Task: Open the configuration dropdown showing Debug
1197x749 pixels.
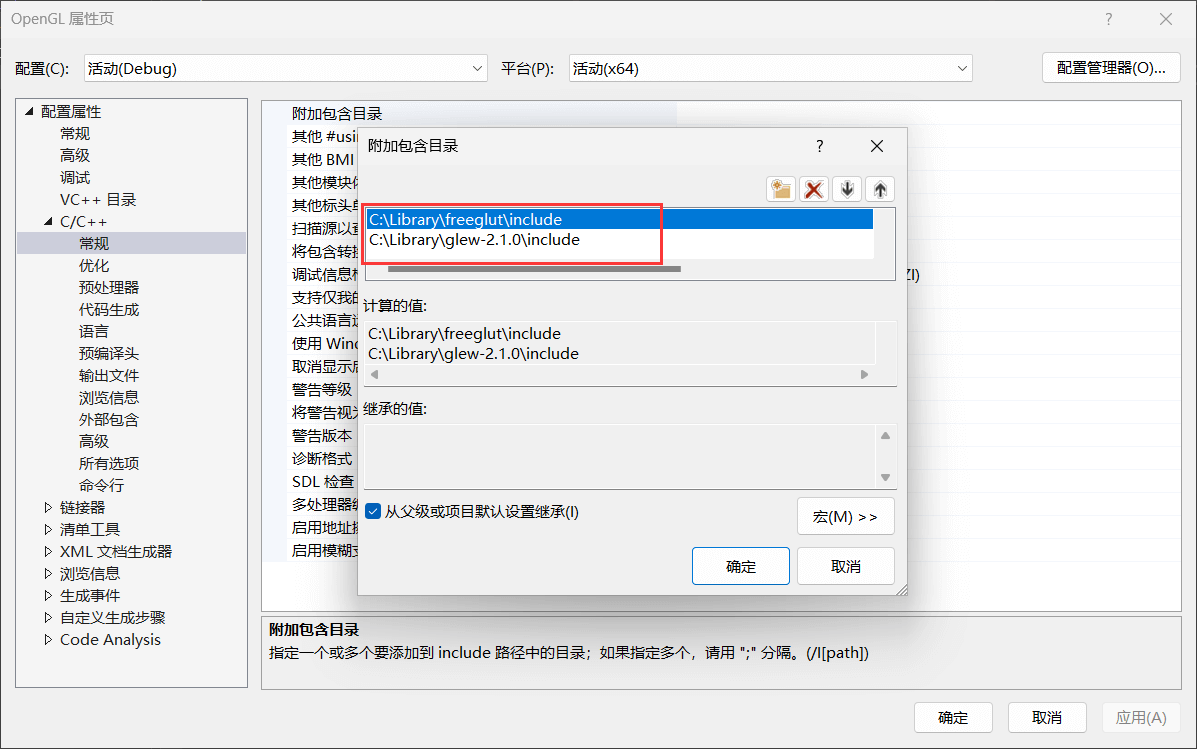Action: pos(285,69)
